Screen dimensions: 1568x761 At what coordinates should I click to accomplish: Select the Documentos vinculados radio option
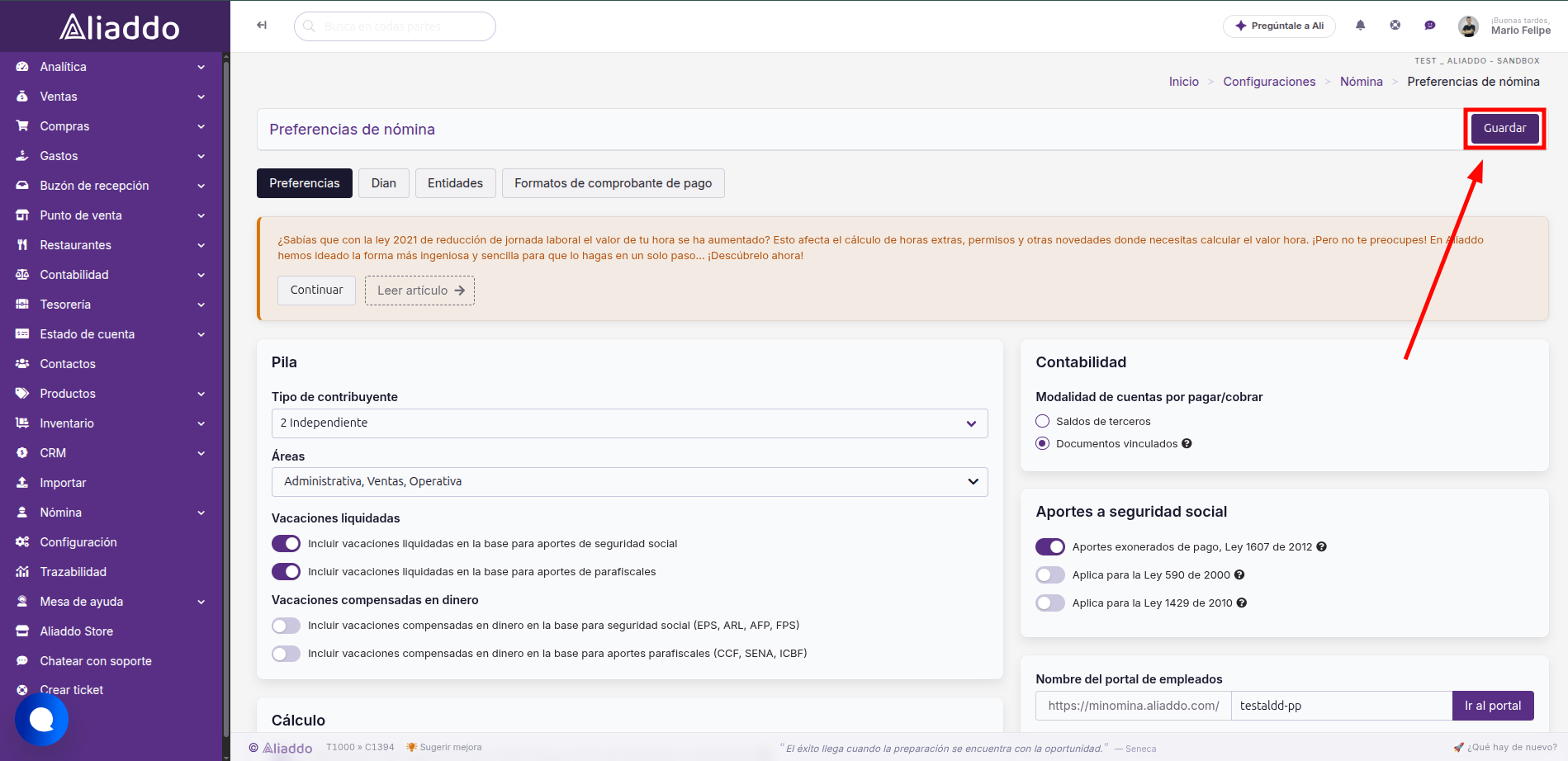(x=1043, y=443)
